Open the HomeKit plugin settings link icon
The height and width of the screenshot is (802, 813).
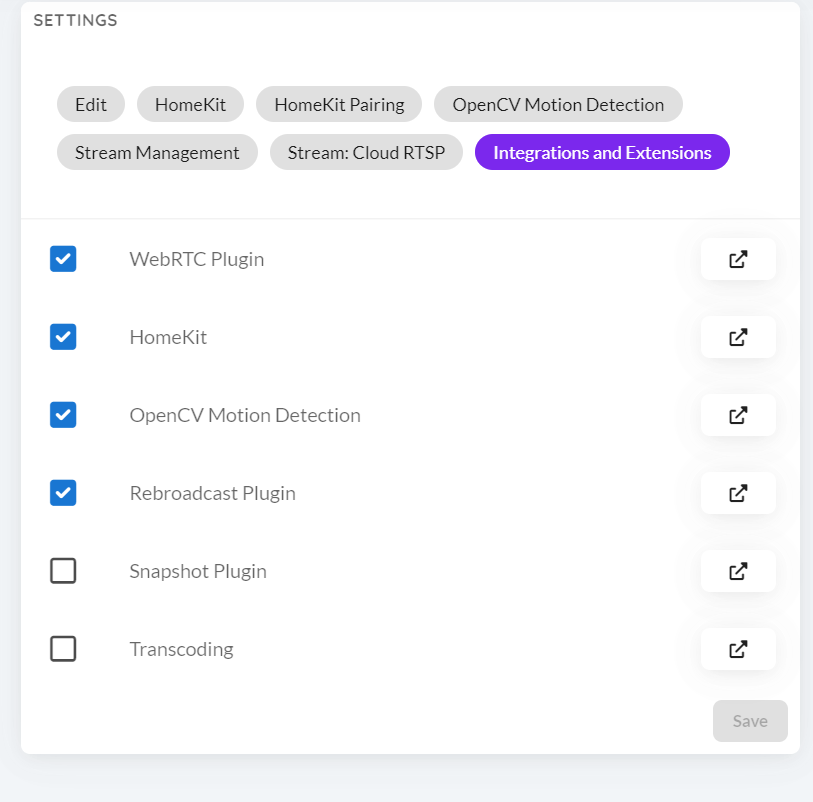pyautogui.click(x=738, y=337)
